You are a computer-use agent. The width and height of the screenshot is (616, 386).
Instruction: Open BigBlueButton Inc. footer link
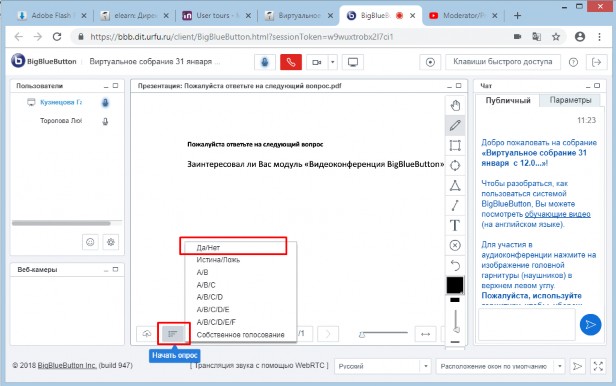pyautogui.click(x=67, y=365)
